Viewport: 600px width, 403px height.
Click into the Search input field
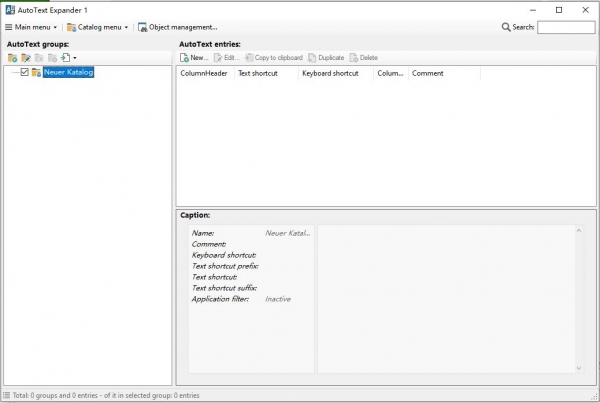point(565,27)
